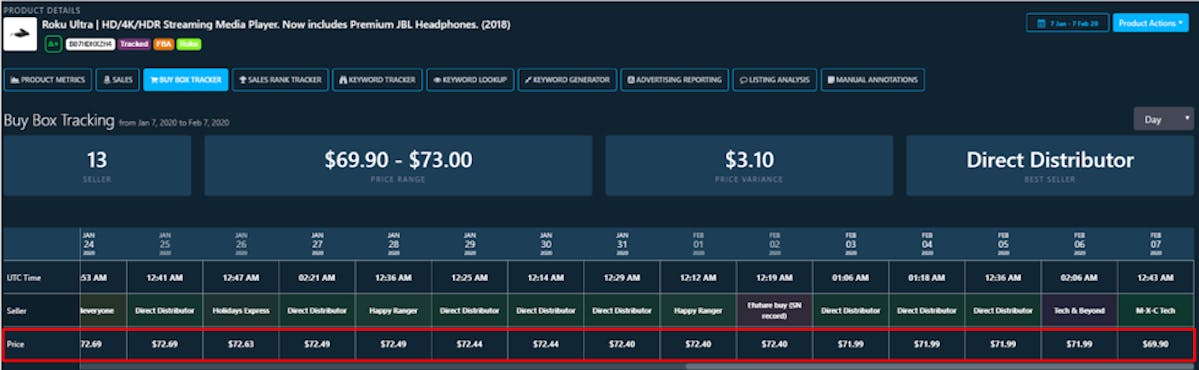Click the $72.40 price under Feb 02
Image resolution: width=1199 pixels, height=370 pixels.
[x=775, y=344]
